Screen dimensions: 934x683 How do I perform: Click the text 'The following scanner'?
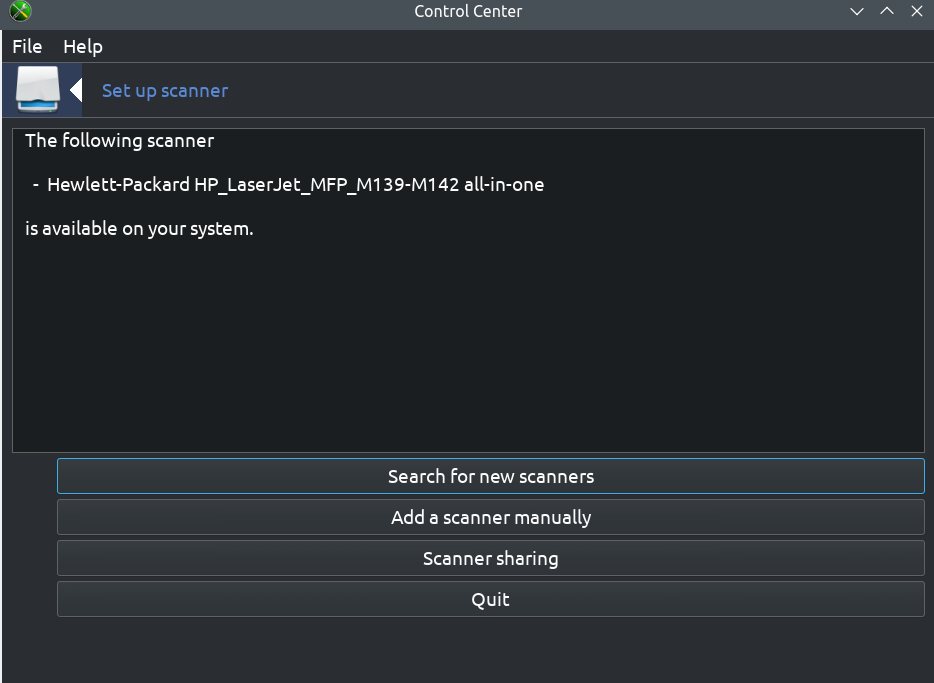(120, 141)
